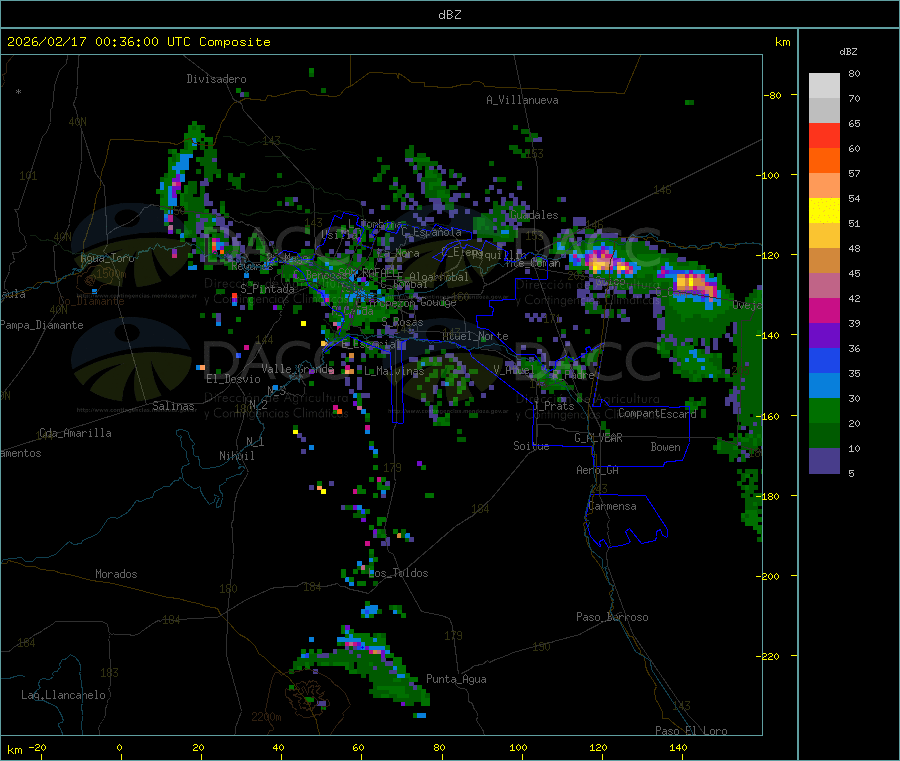
Task: Click the El_Desvio label
Action: tap(233, 379)
